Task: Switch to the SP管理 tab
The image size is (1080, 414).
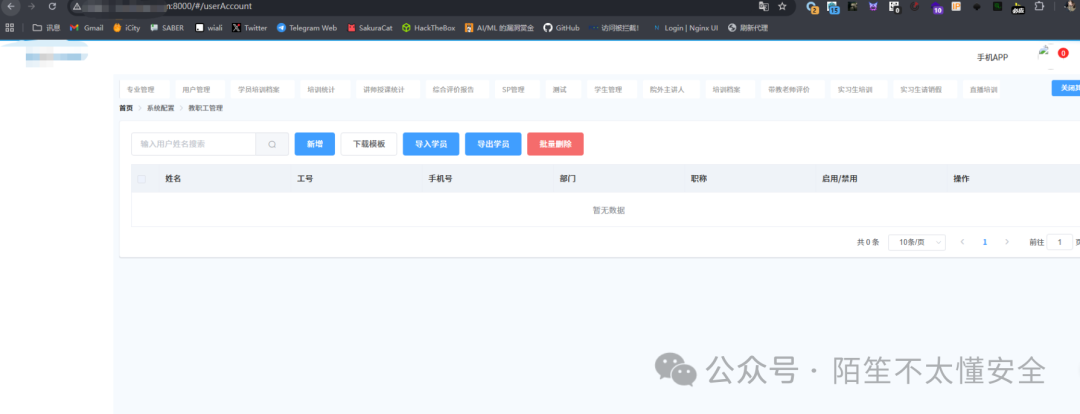Action: tap(517, 90)
